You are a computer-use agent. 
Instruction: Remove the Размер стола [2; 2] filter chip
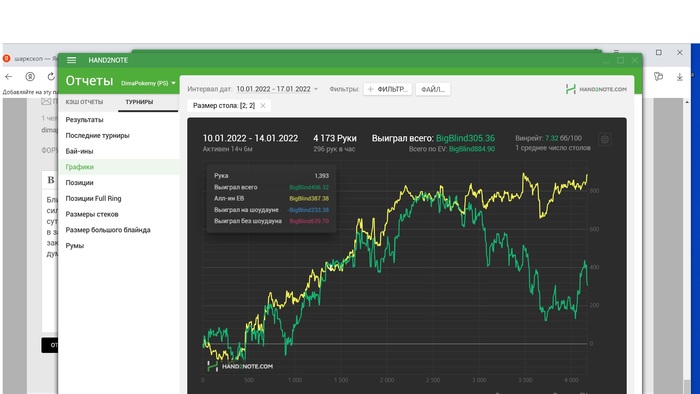pyautogui.click(x=263, y=105)
